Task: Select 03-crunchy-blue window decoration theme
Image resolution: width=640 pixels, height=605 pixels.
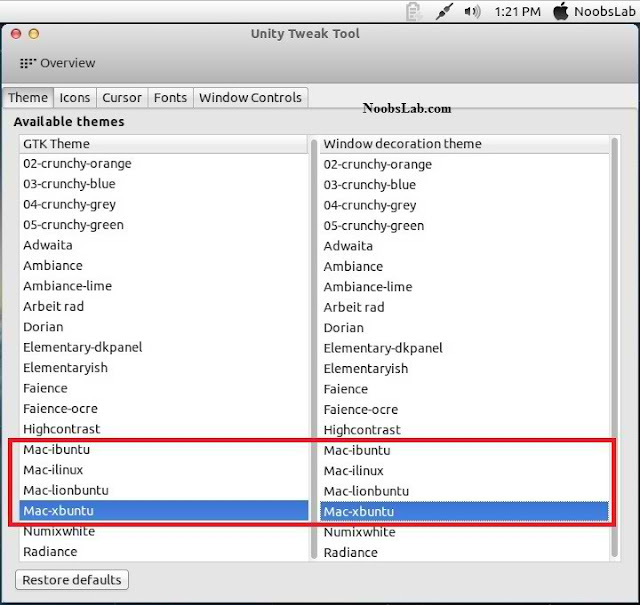Action: [464, 185]
